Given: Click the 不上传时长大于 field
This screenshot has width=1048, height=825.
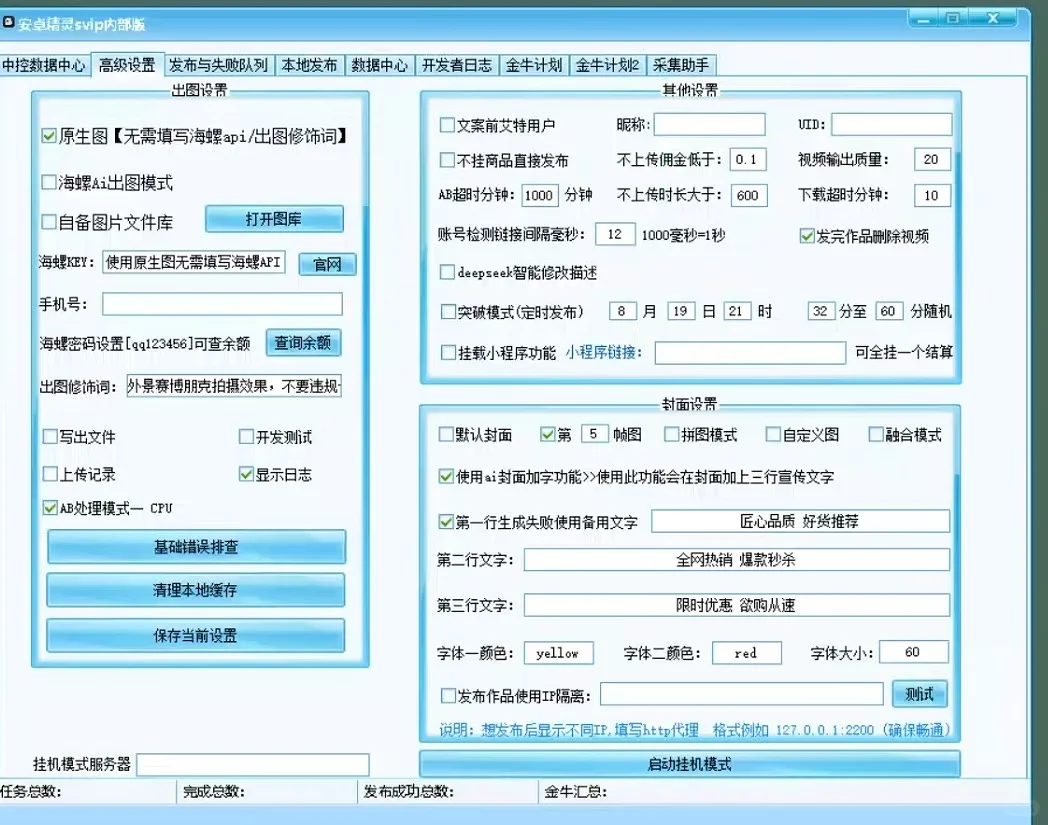Looking at the screenshot, I should click(749, 195).
